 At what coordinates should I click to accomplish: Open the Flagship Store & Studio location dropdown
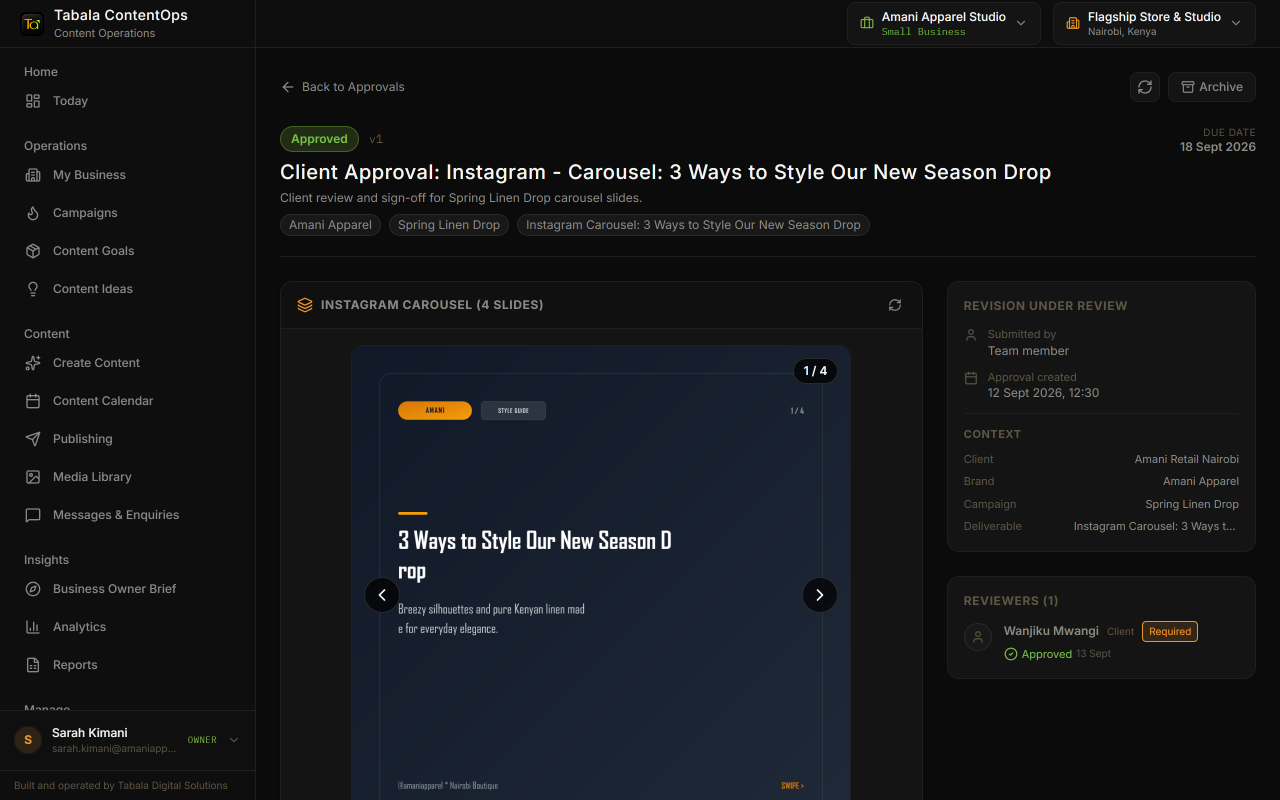point(1154,24)
